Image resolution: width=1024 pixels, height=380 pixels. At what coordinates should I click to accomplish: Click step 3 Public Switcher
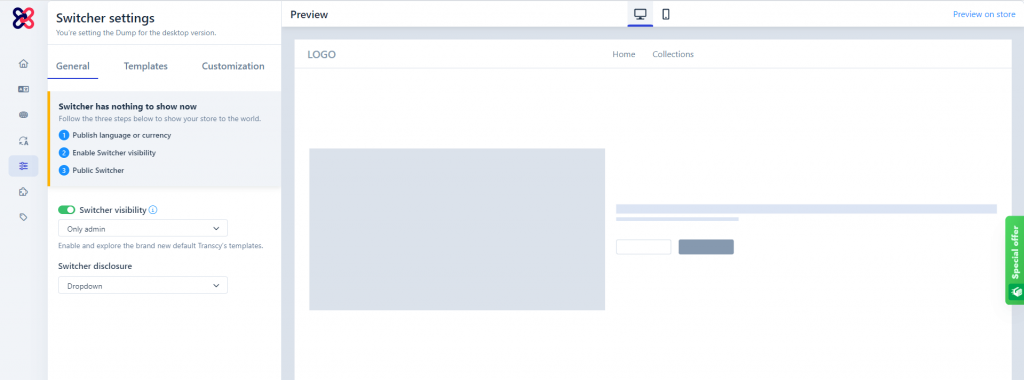tap(91, 170)
